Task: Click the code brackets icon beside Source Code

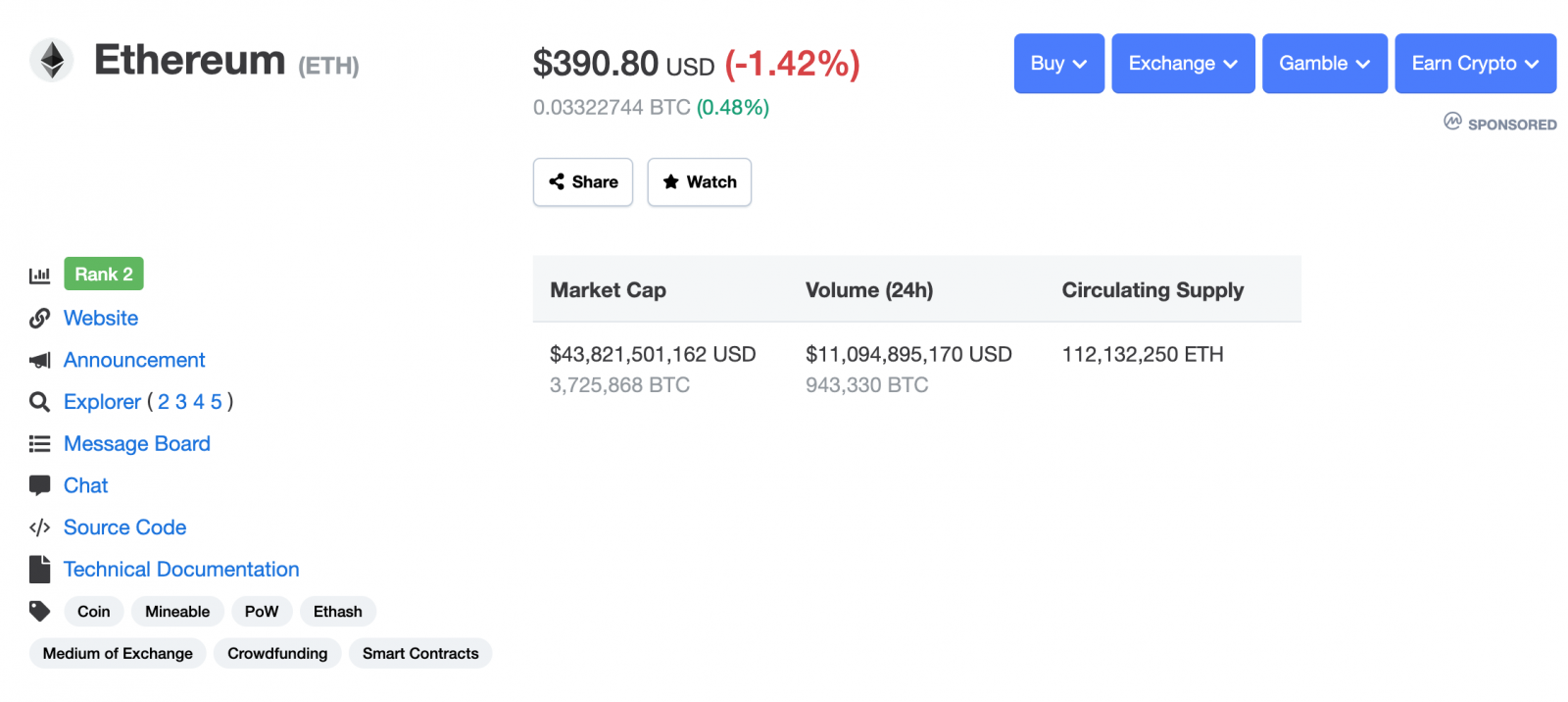Action: [39, 527]
